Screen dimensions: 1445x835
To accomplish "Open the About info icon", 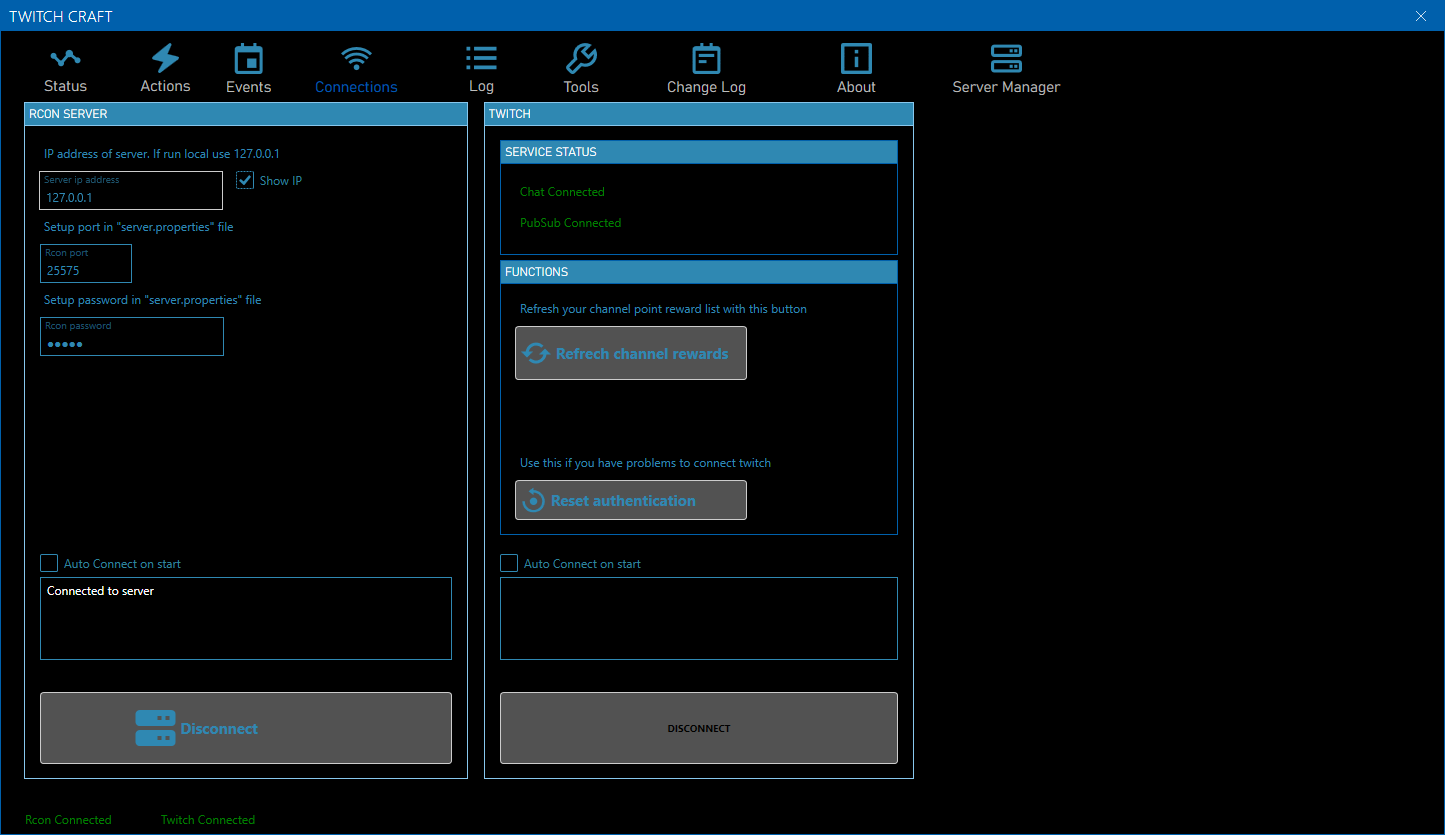I will tap(856, 59).
